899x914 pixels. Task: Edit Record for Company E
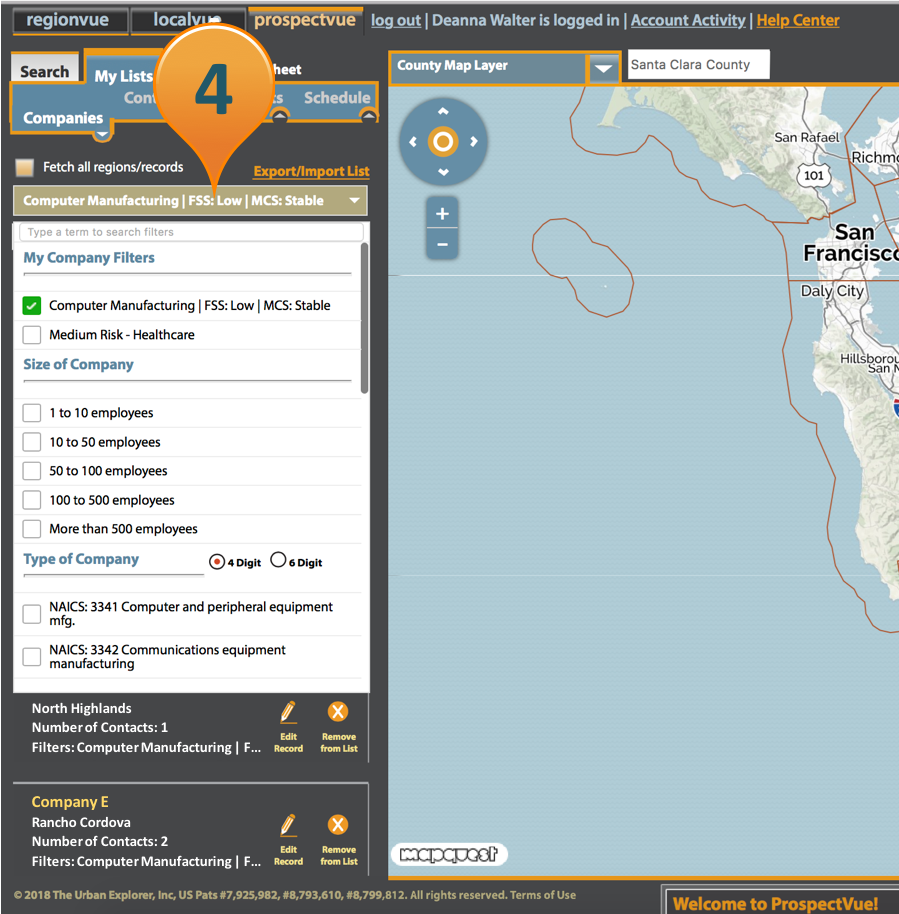coord(289,840)
